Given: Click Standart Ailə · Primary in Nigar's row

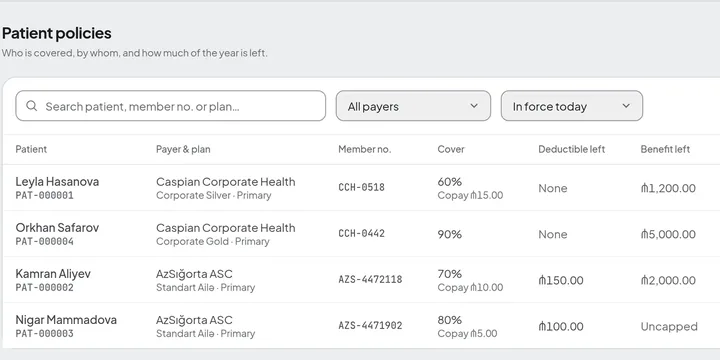Looking at the screenshot, I should pyautogui.click(x=205, y=334).
